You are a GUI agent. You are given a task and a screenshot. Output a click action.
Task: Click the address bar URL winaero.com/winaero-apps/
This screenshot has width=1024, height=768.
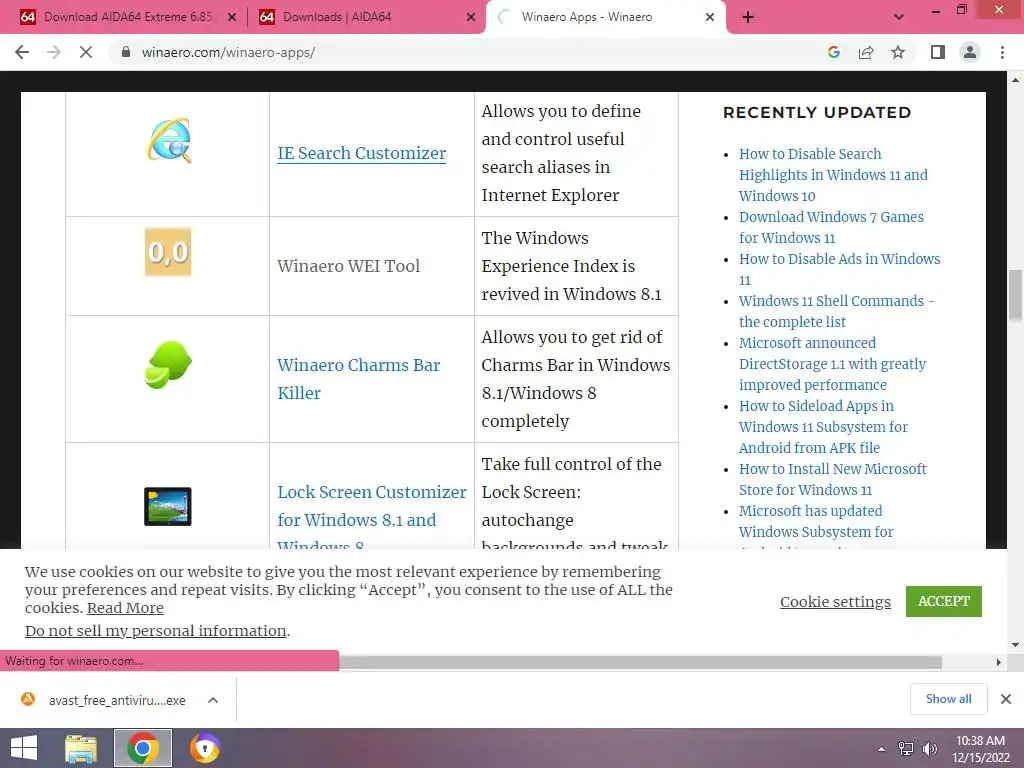228,52
